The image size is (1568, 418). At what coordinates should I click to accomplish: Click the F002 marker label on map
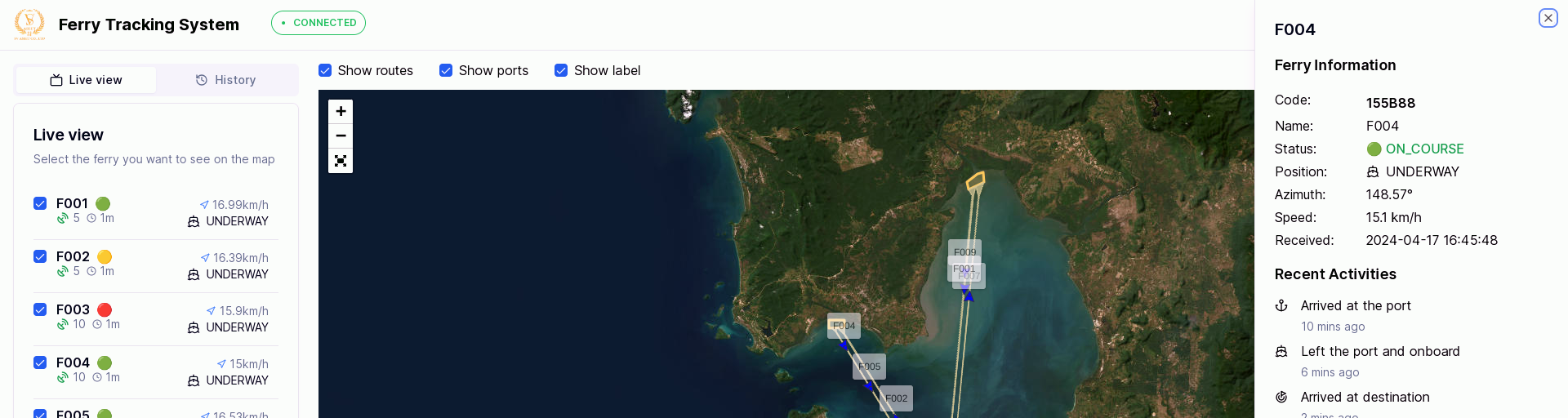[x=896, y=398]
